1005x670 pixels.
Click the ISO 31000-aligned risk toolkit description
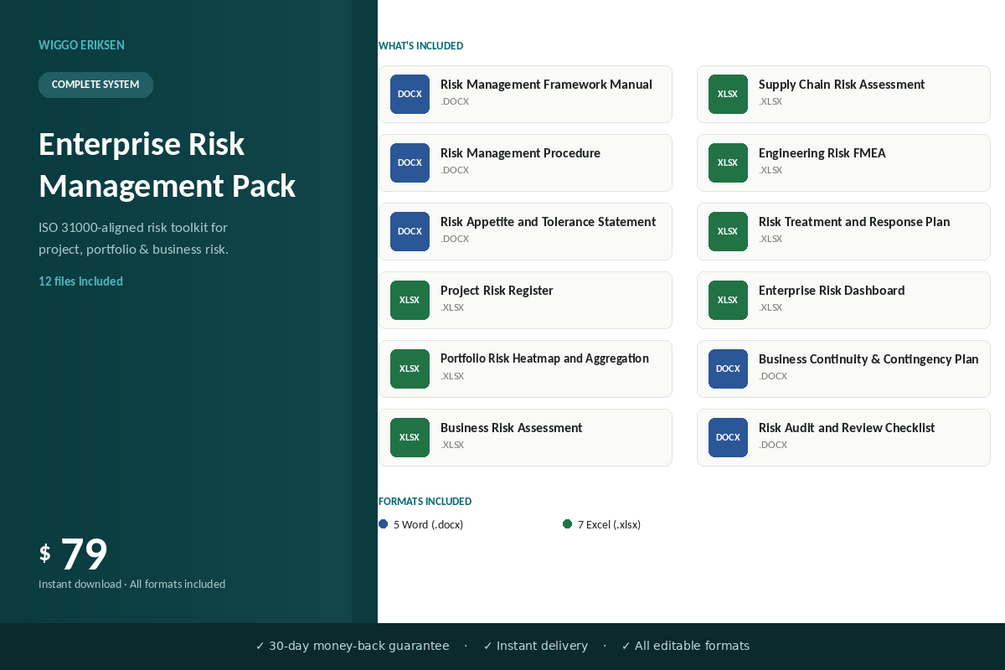tap(133, 239)
